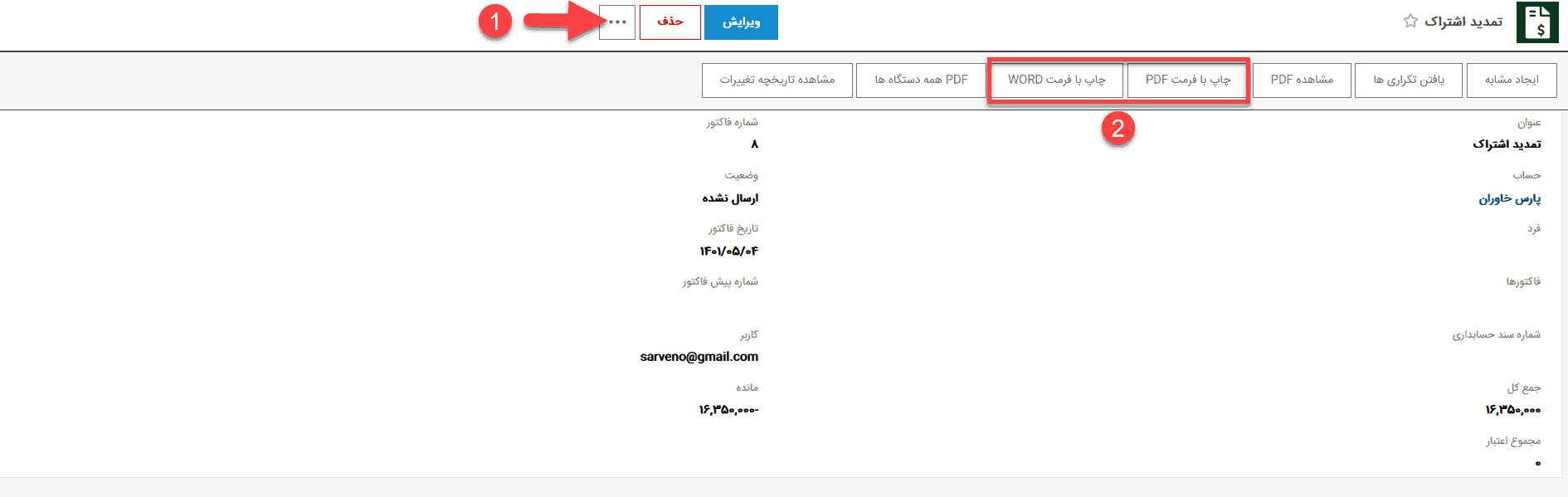This screenshot has width=1568, height=497.
Task: Click the invoice date ۱۴۰۱/۰۵/۰۴
Action: [x=728, y=251]
